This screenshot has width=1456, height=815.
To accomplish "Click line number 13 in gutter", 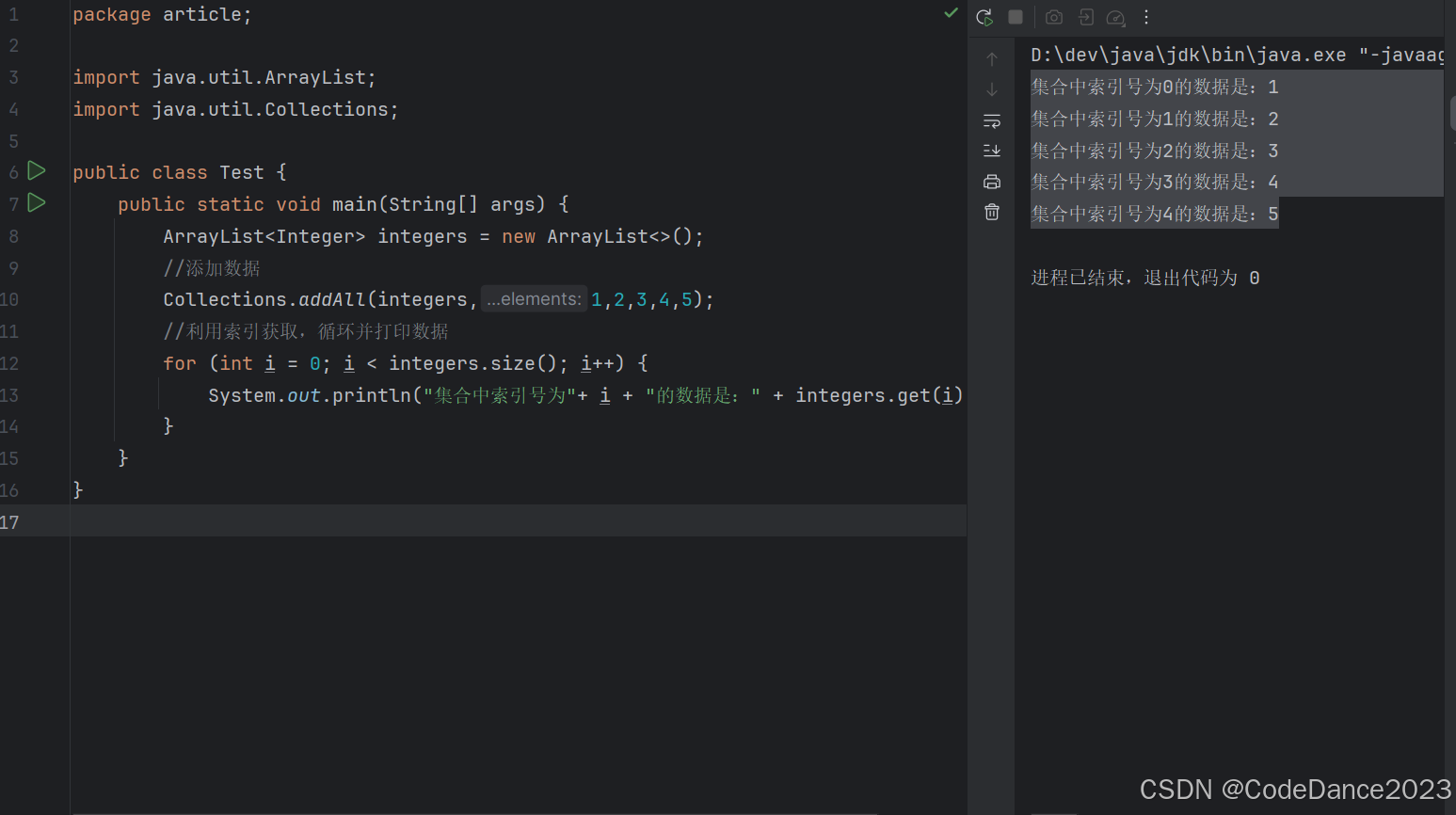I will [9, 395].
